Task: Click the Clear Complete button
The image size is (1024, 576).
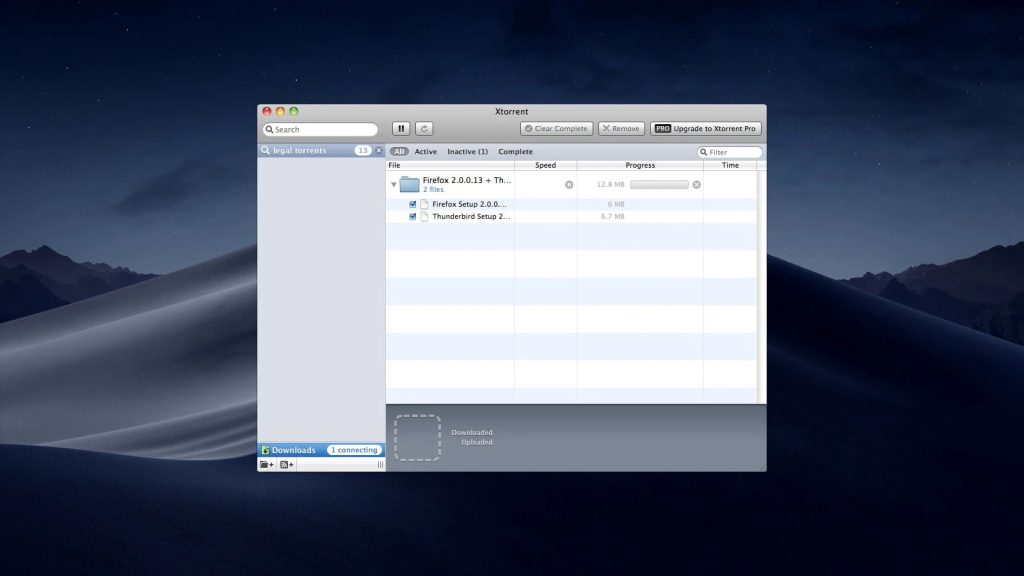Action: tap(556, 129)
